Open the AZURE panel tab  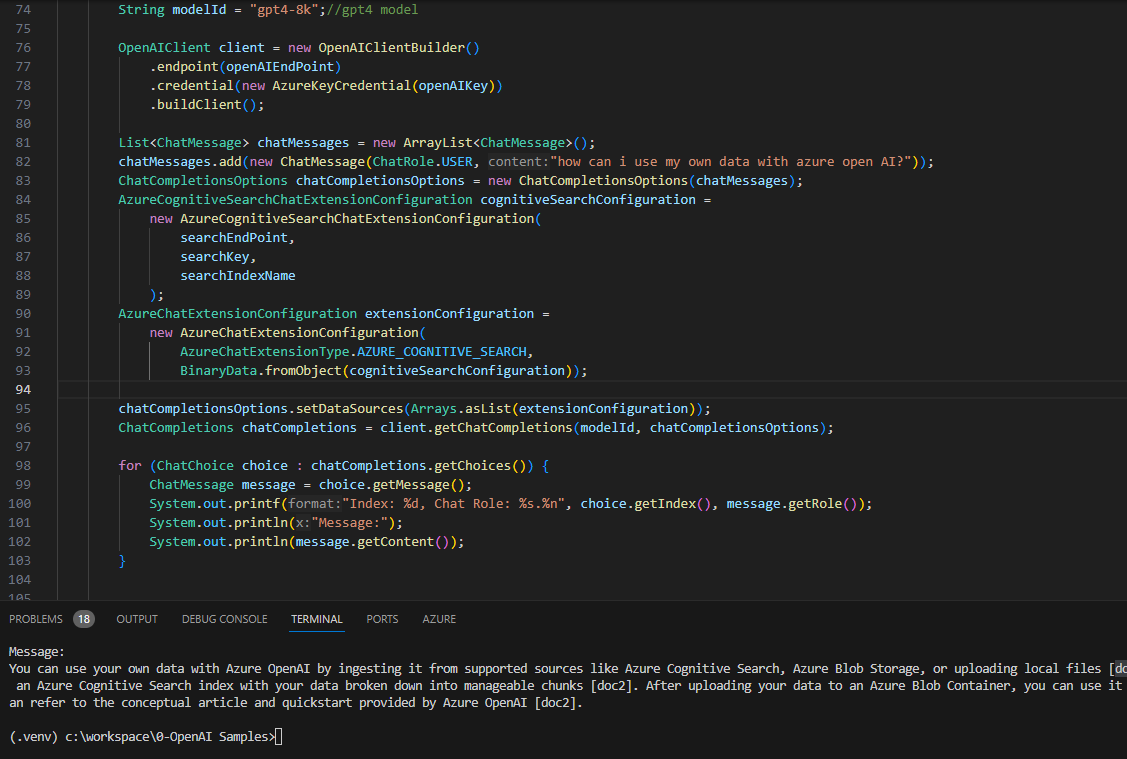(438, 618)
